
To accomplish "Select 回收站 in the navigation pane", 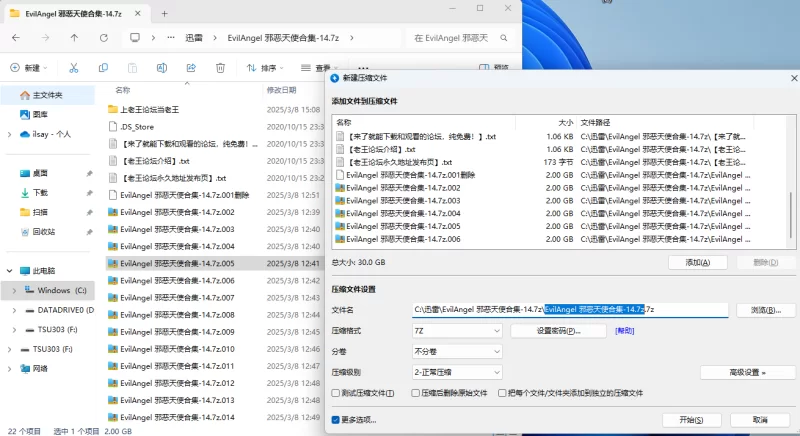I will [44, 232].
